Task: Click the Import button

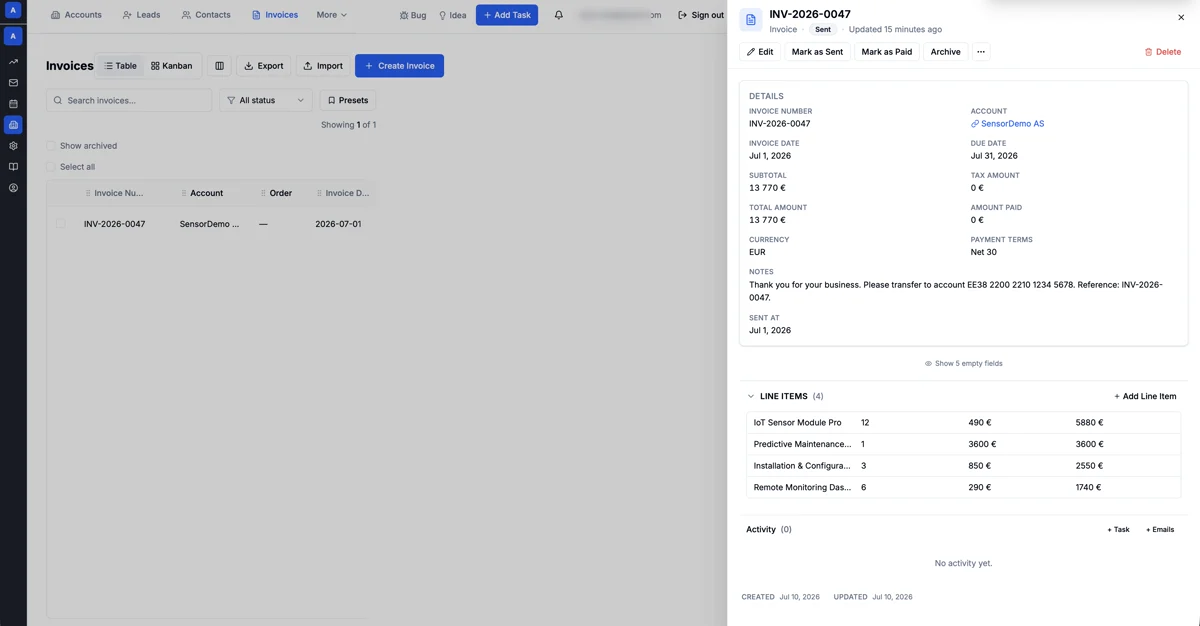Action: (323, 66)
